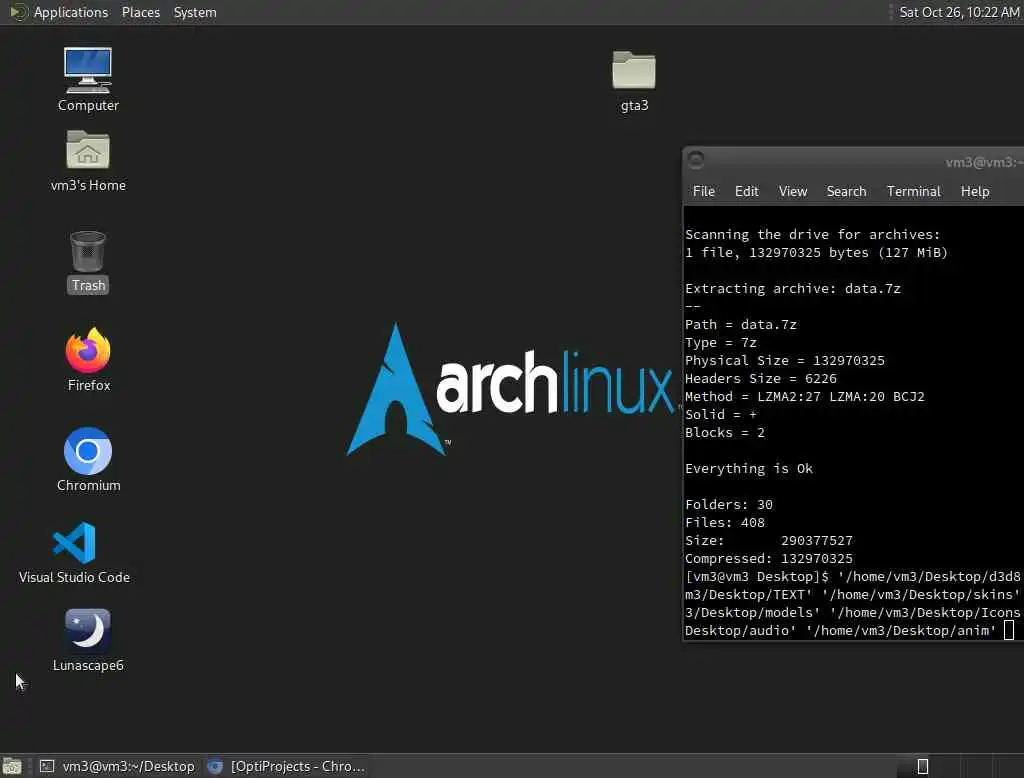Viewport: 1024px width, 778px height.
Task: Switch to vm3@vm3:~/Desktop taskbar button
Action: [118, 766]
